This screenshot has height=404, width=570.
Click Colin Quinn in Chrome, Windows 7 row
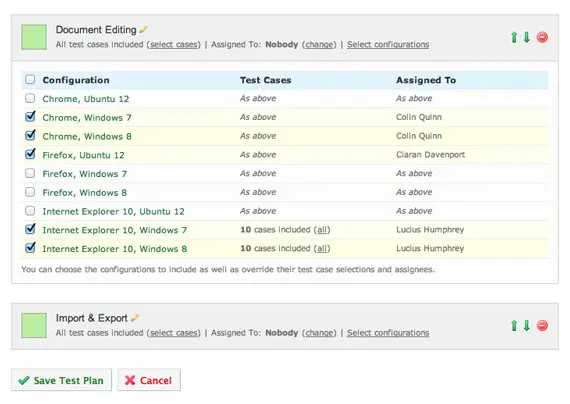click(x=419, y=117)
